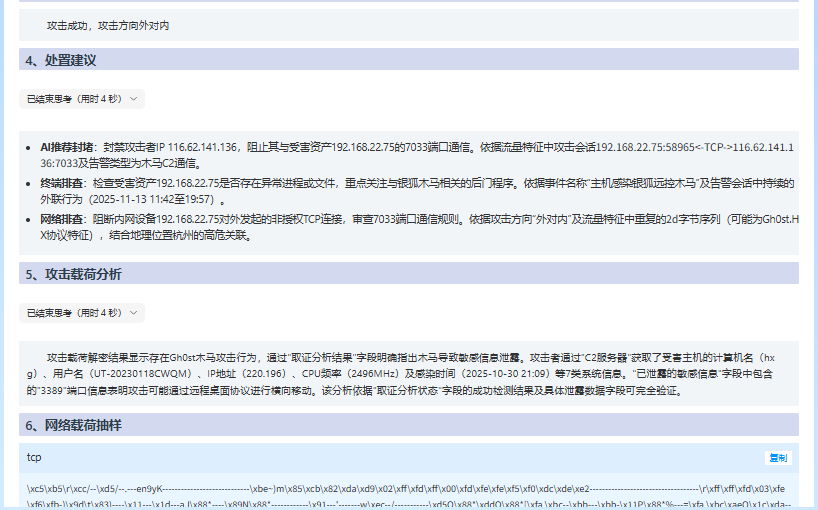Click the section header 5、攻击载荷分析

[x=74, y=274]
